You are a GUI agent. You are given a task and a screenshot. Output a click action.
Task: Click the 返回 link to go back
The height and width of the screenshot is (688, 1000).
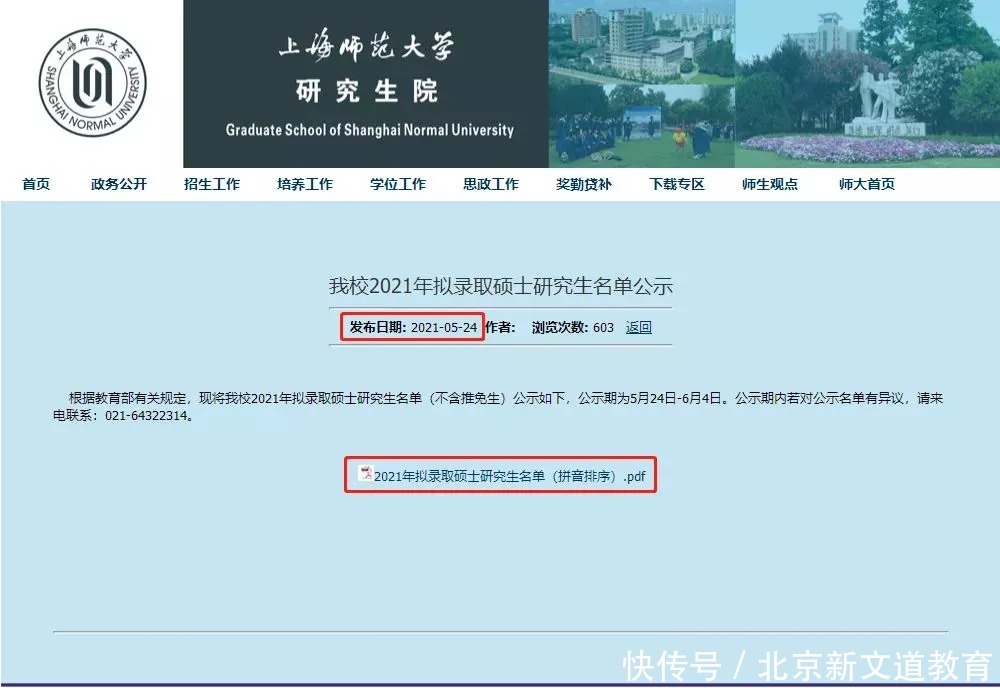[638, 327]
